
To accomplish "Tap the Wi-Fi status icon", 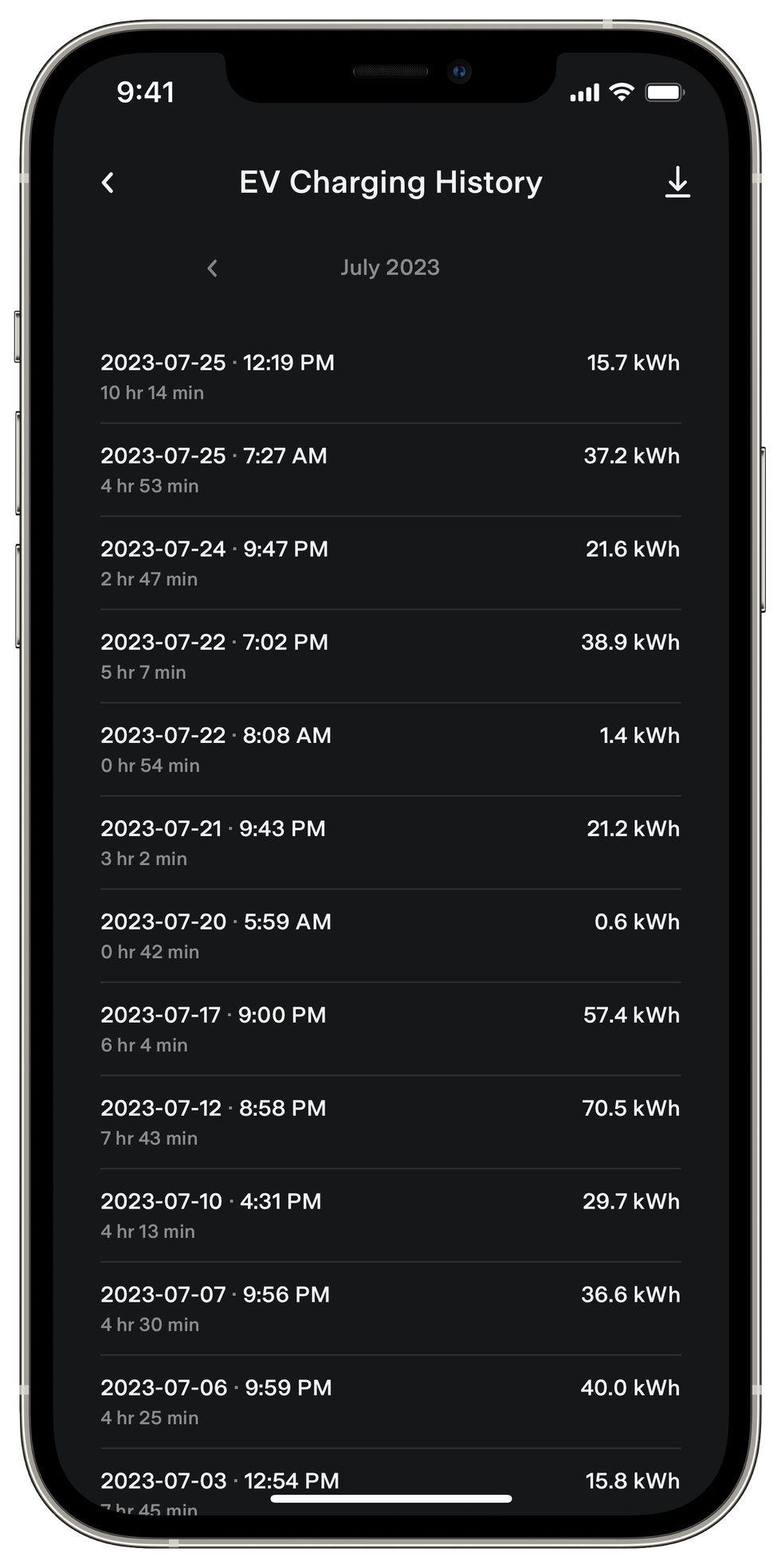I will [622, 92].
